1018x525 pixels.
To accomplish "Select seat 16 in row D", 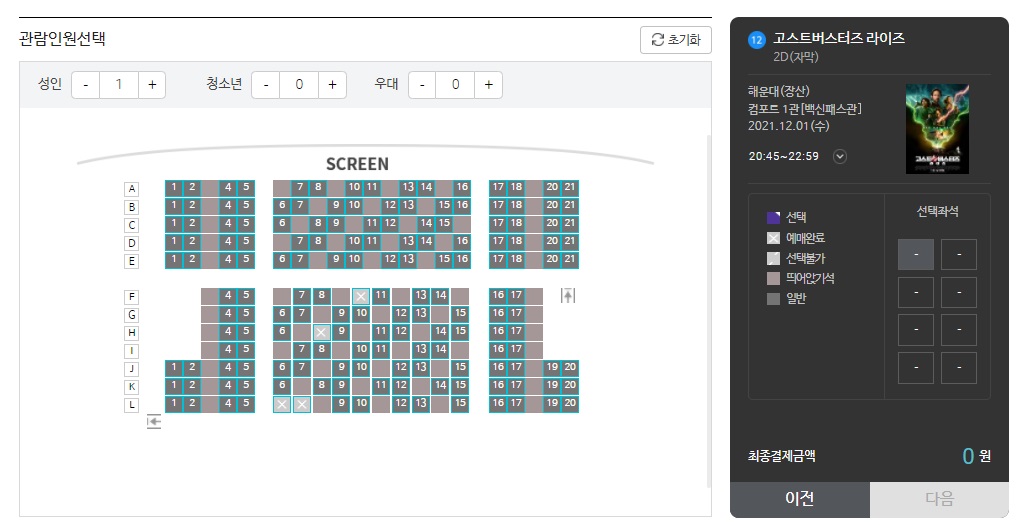I will tap(462, 241).
